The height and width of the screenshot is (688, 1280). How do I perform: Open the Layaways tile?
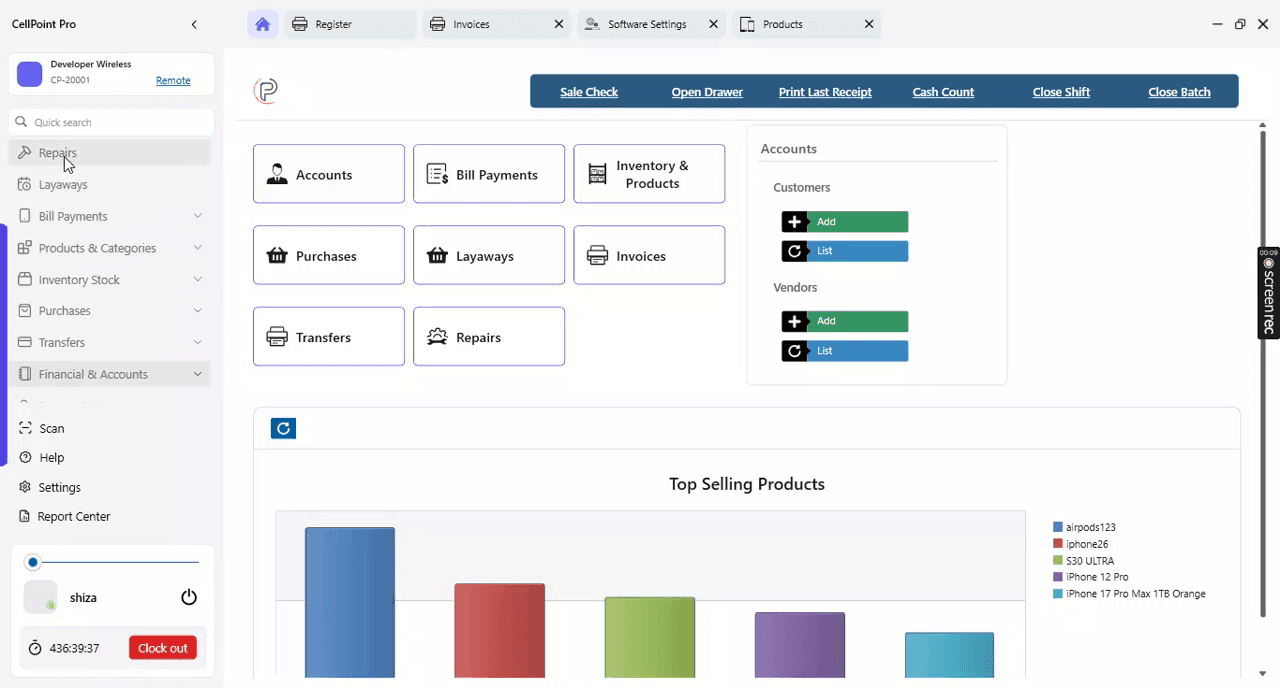click(489, 255)
